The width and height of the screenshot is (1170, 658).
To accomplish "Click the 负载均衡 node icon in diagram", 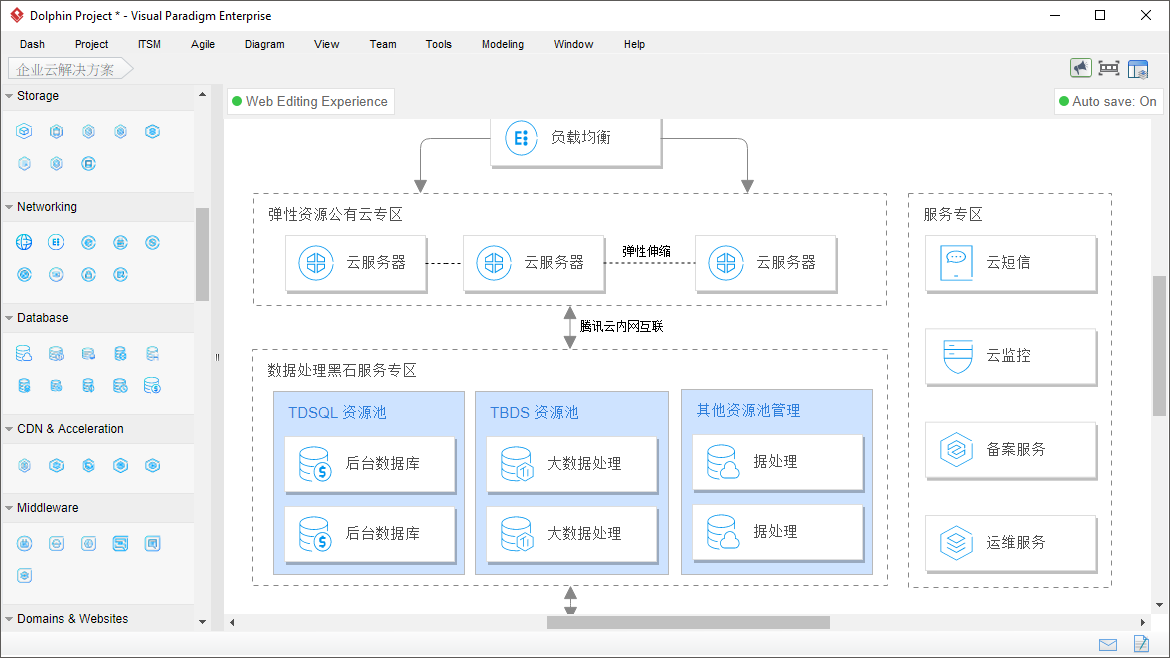I will point(521,138).
